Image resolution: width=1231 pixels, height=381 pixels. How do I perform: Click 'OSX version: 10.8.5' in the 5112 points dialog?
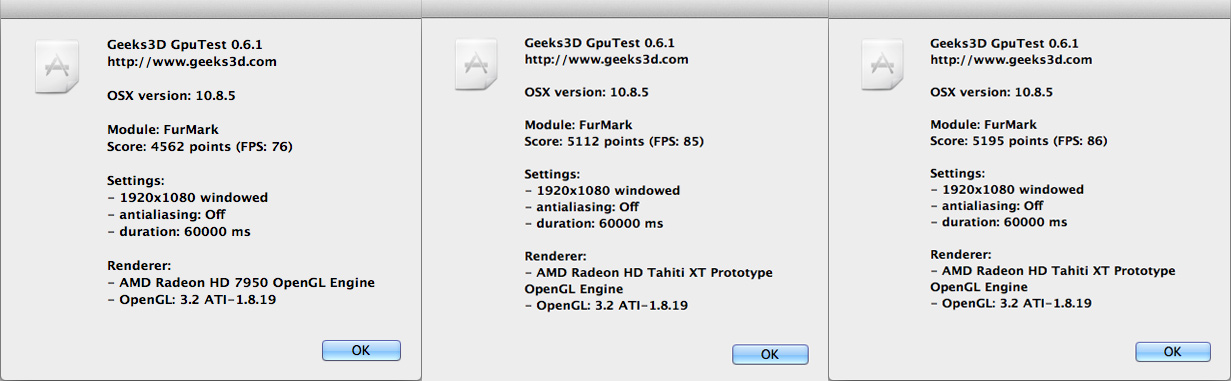click(587, 92)
